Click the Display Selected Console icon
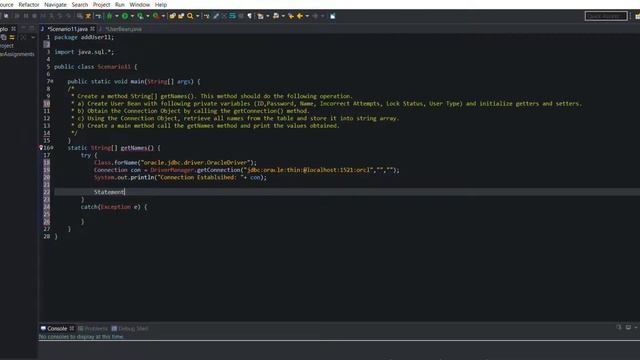The image size is (640, 360). (628, 327)
